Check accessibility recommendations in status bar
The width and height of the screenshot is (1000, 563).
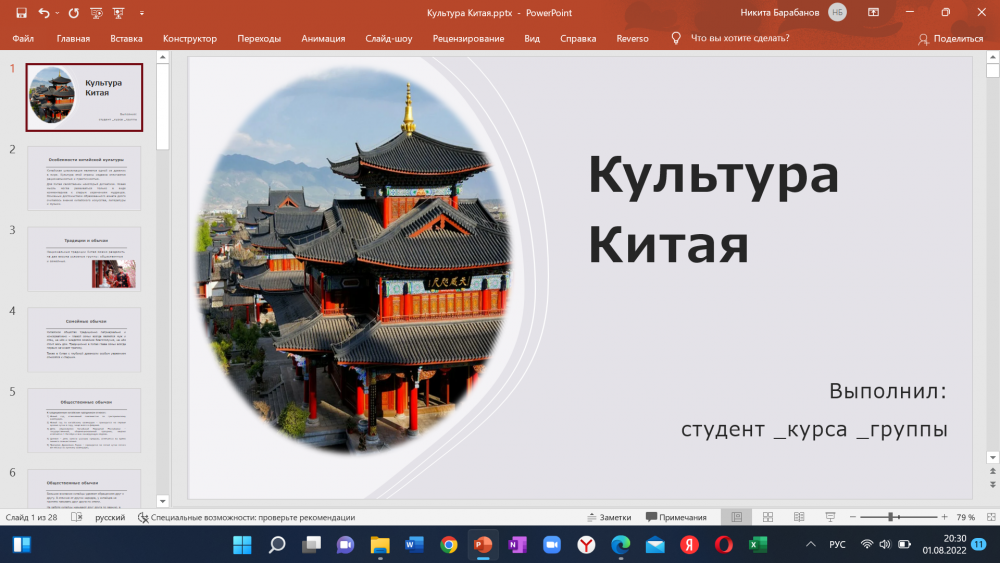tap(246, 517)
